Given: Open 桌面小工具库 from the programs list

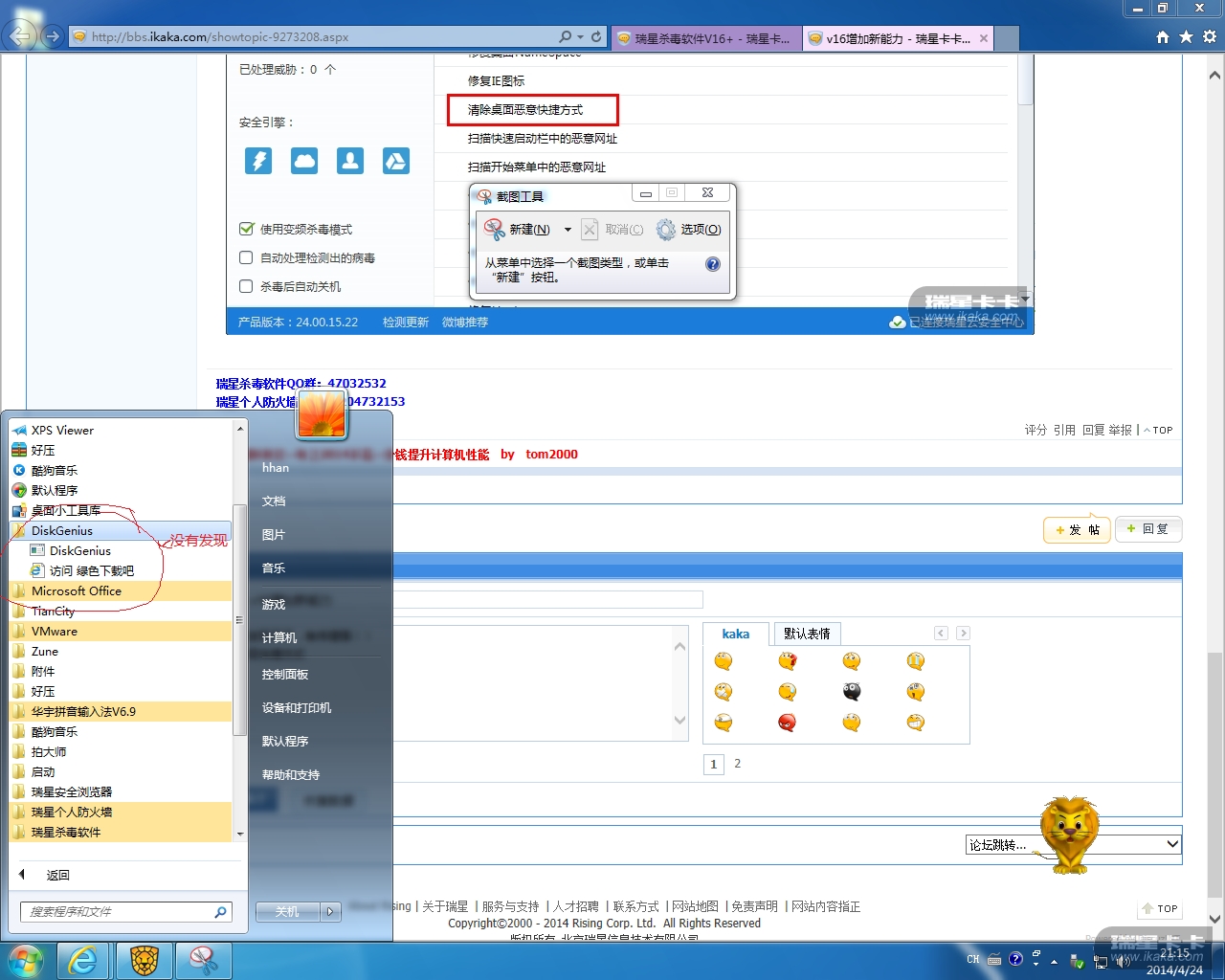Looking at the screenshot, I should pyautogui.click(x=121, y=510).
